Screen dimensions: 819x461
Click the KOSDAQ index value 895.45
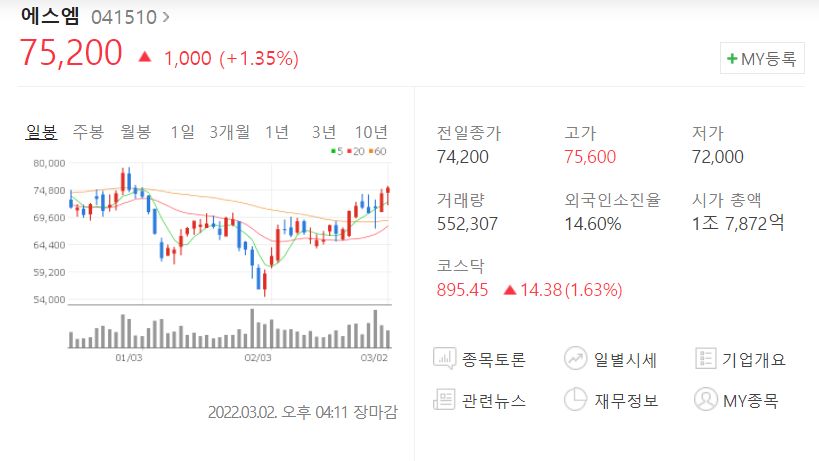click(462, 290)
